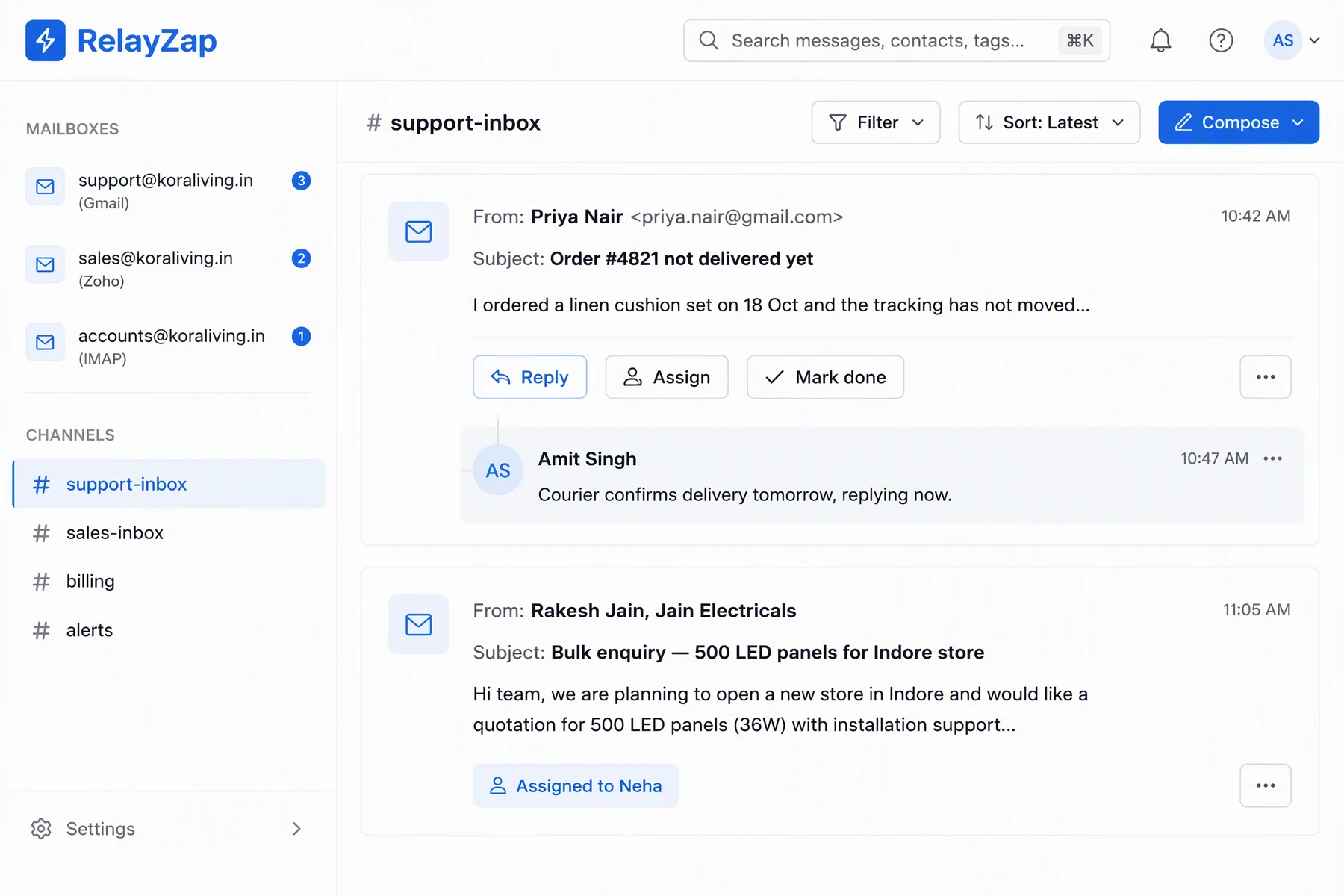This screenshot has width=1344, height=896.
Task: Select the support-inbox channel
Action: point(169,484)
